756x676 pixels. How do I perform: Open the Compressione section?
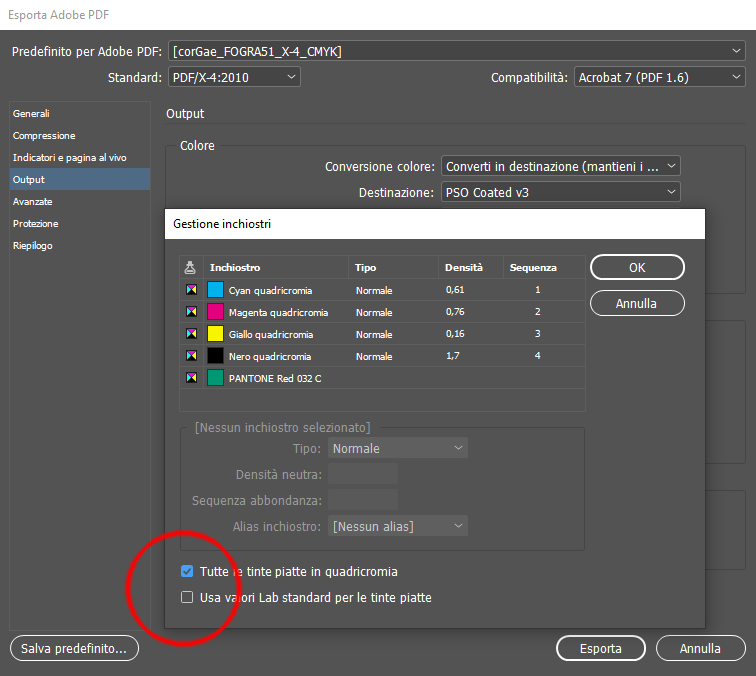point(80,135)
